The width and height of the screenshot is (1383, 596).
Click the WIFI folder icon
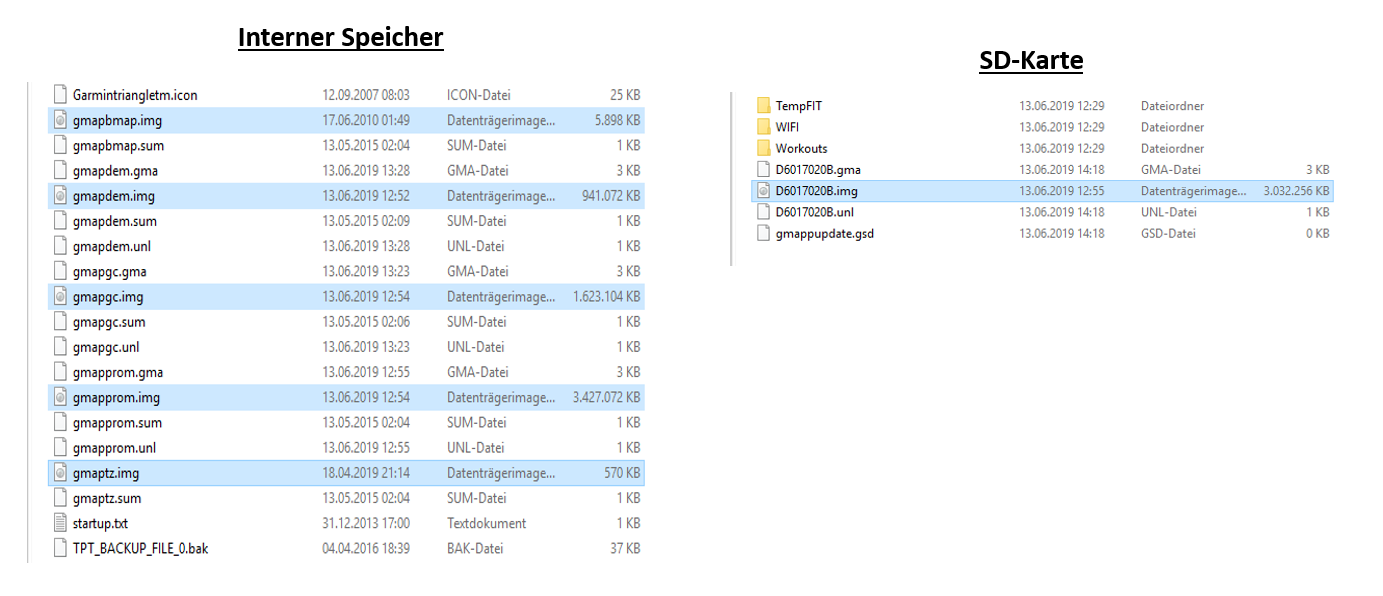click(x=764, y=127)
